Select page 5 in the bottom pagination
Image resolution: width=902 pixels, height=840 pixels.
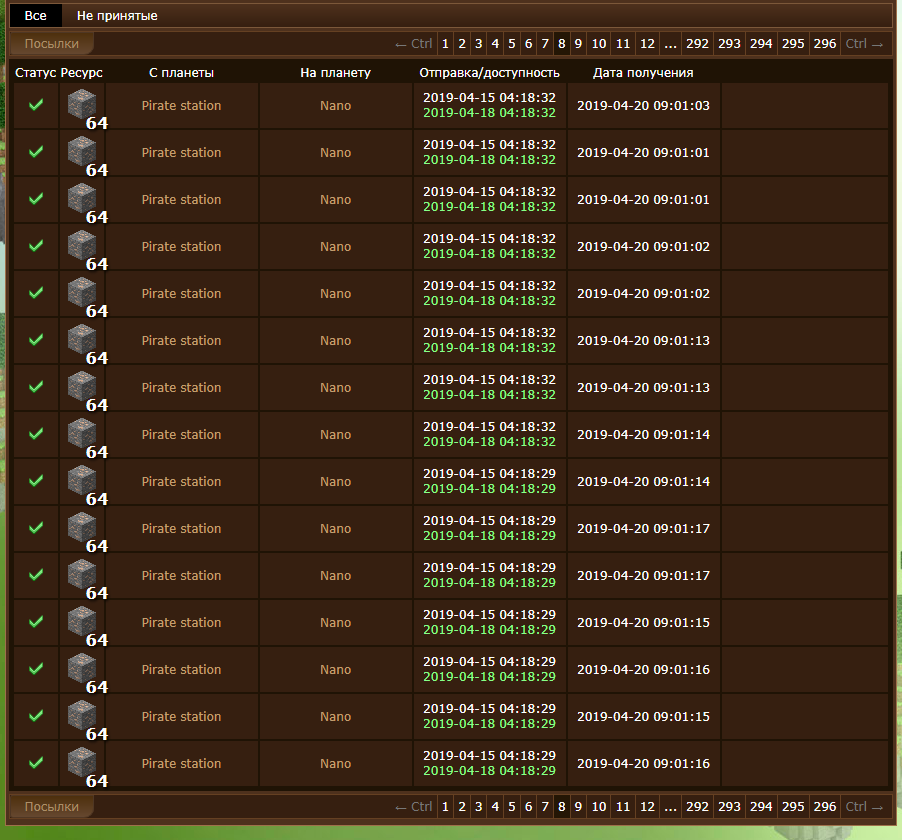tap(511, 807)
